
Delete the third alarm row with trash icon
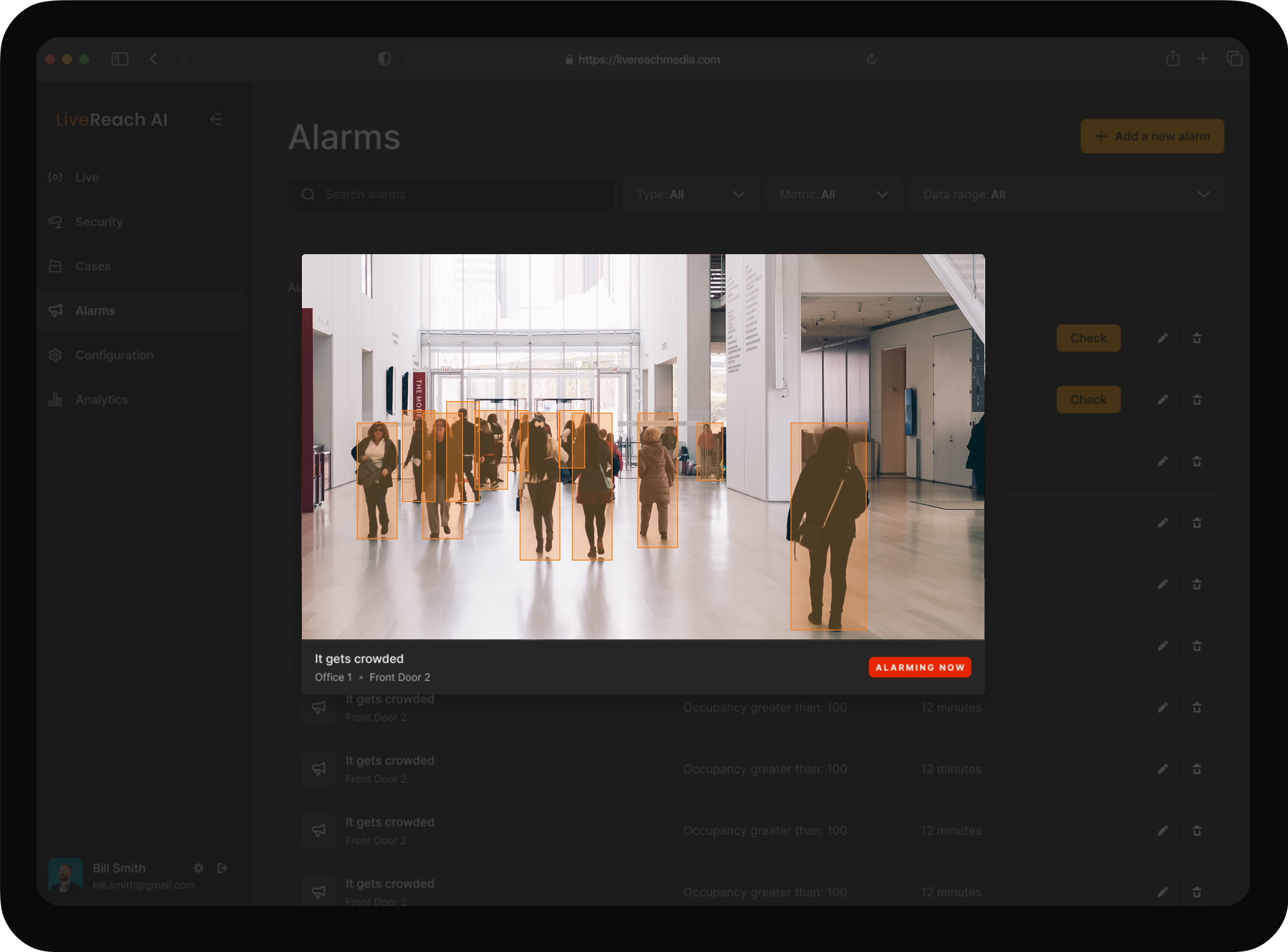1197,461
